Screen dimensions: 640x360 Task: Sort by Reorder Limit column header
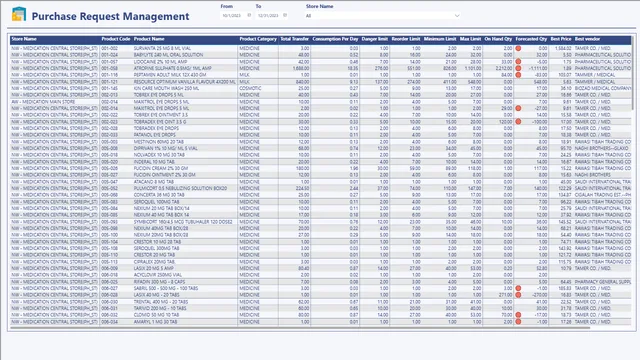406,39
